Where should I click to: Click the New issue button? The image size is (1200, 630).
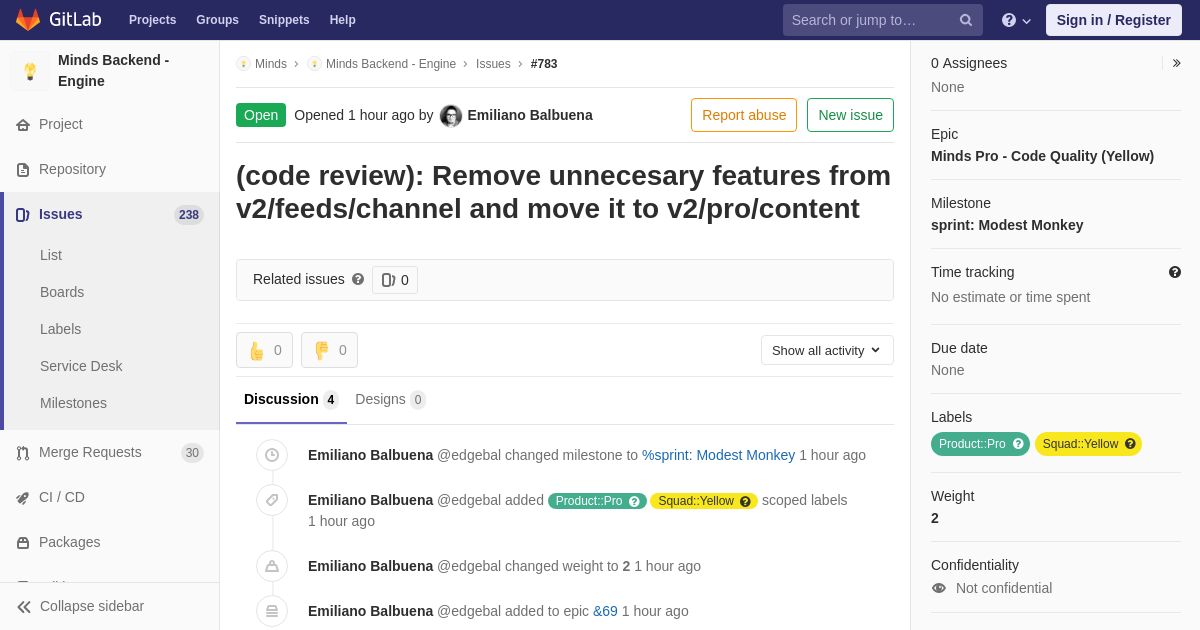point(850,115)
